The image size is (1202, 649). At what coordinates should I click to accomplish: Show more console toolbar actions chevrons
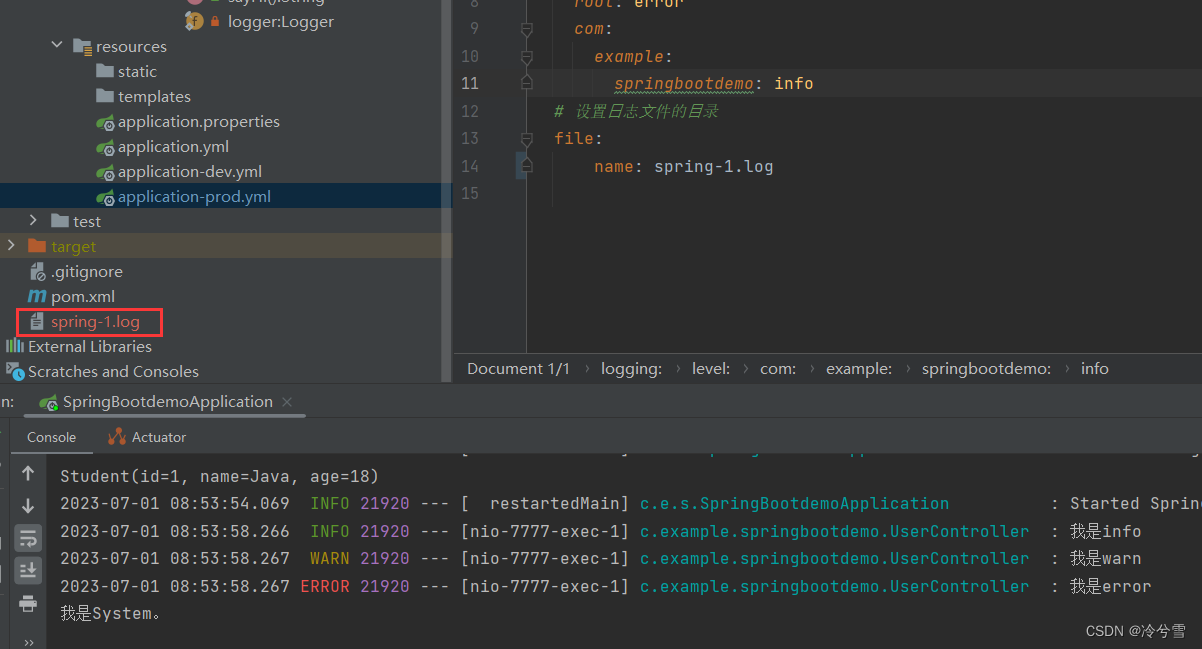28,642
